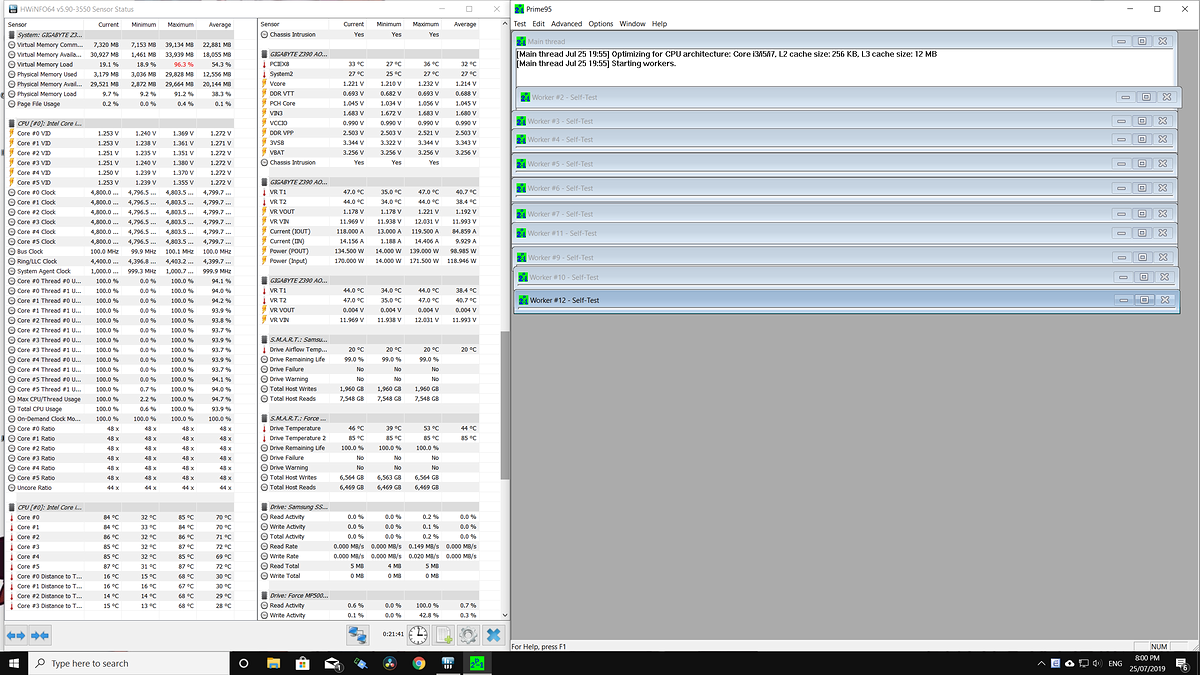
Task: Select the Total CPU Usage sensor row
Action: [x=40, y=408]
